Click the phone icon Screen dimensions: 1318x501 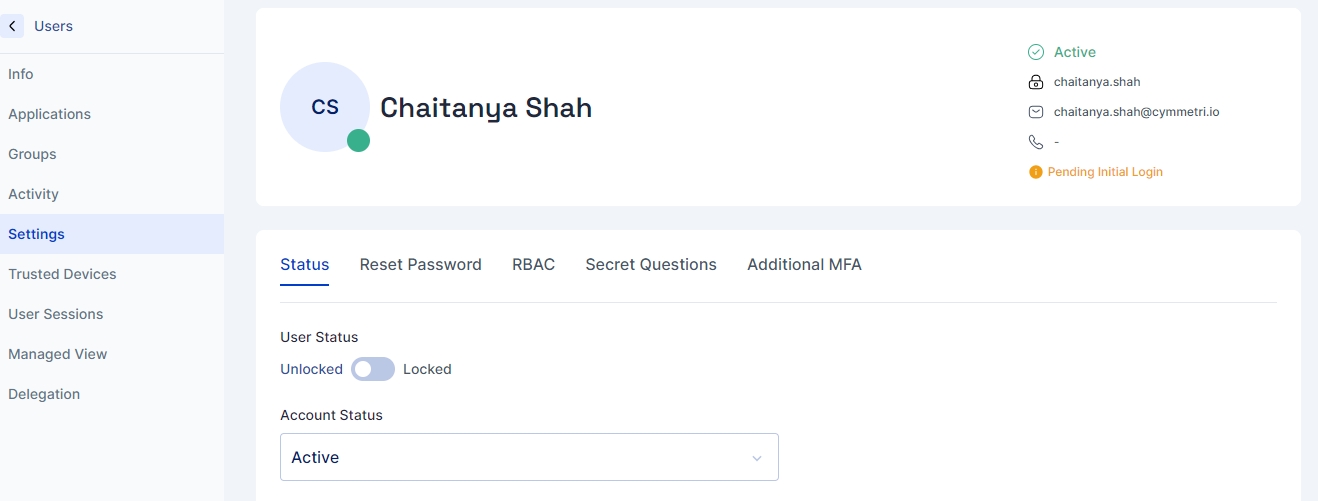point(1036,142)
